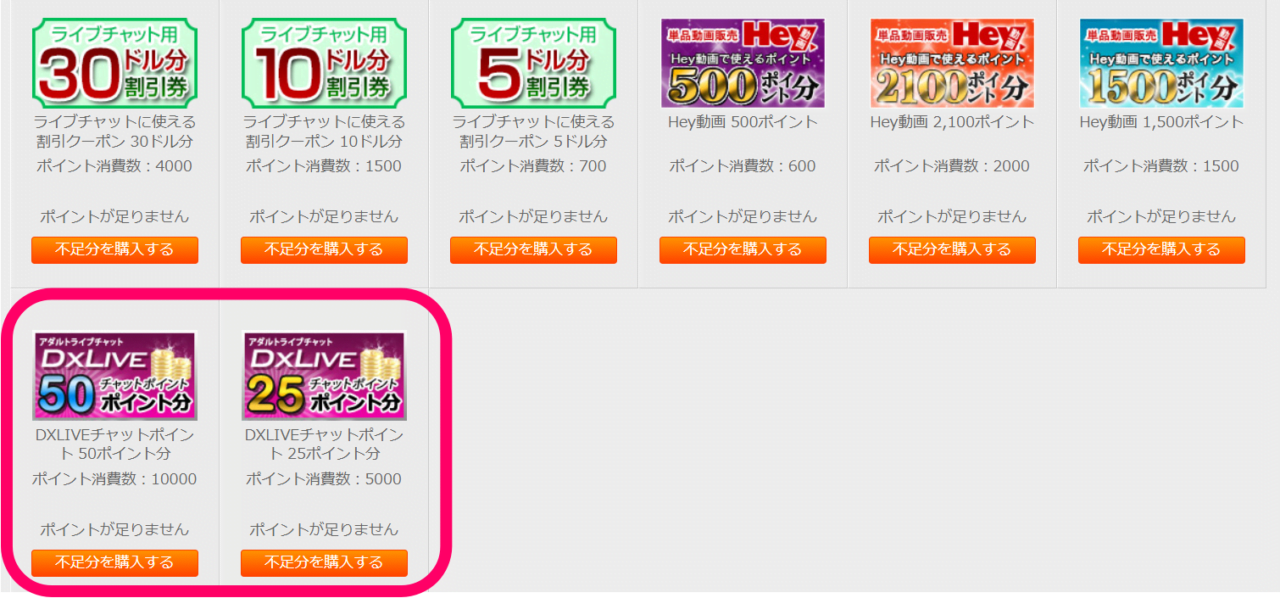1280x598 pixels.
Task: Buy shortage for the 30ドル分 coupon
Action: (x=115, y=250)
